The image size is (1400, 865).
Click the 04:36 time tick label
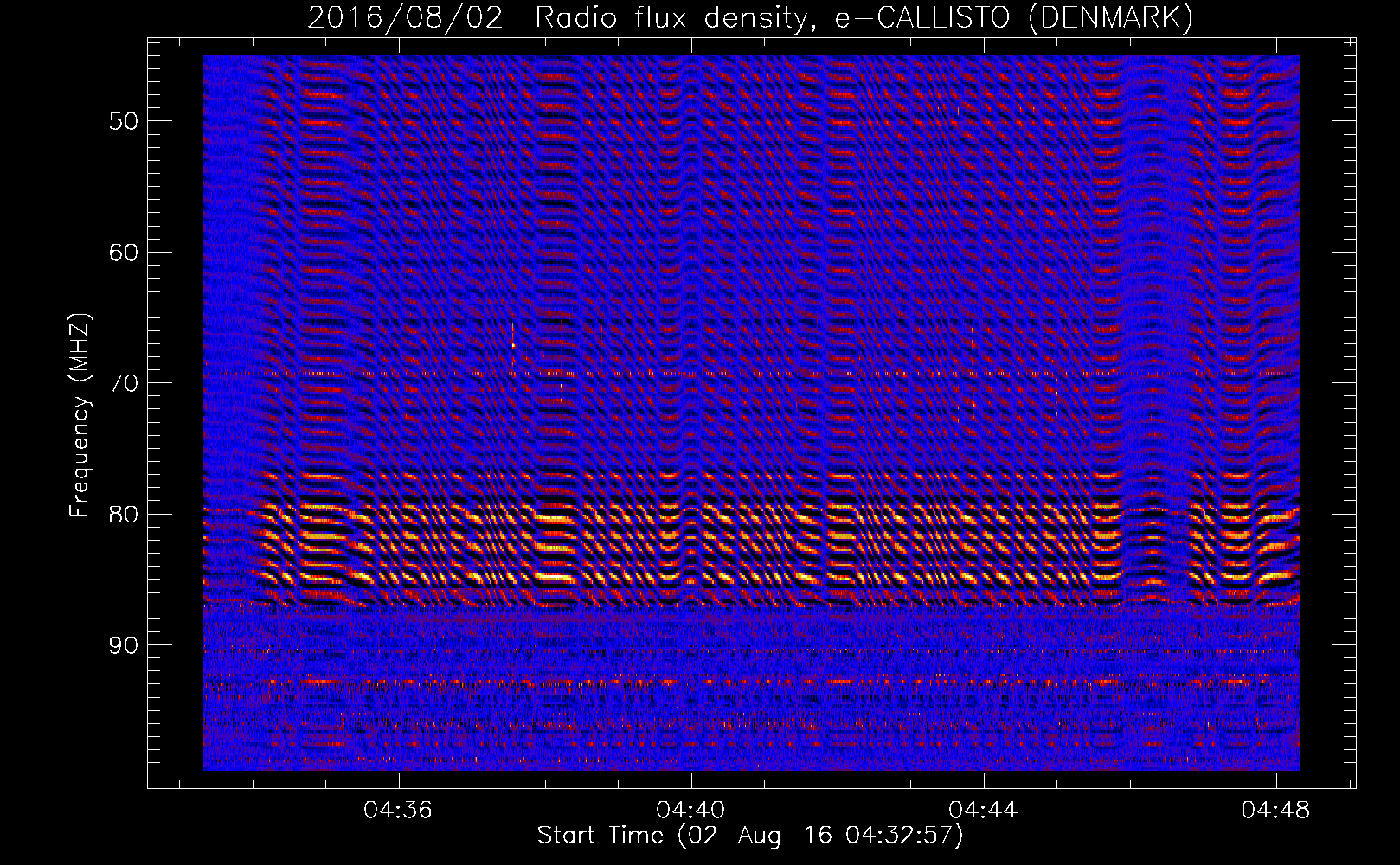(398, 811)
